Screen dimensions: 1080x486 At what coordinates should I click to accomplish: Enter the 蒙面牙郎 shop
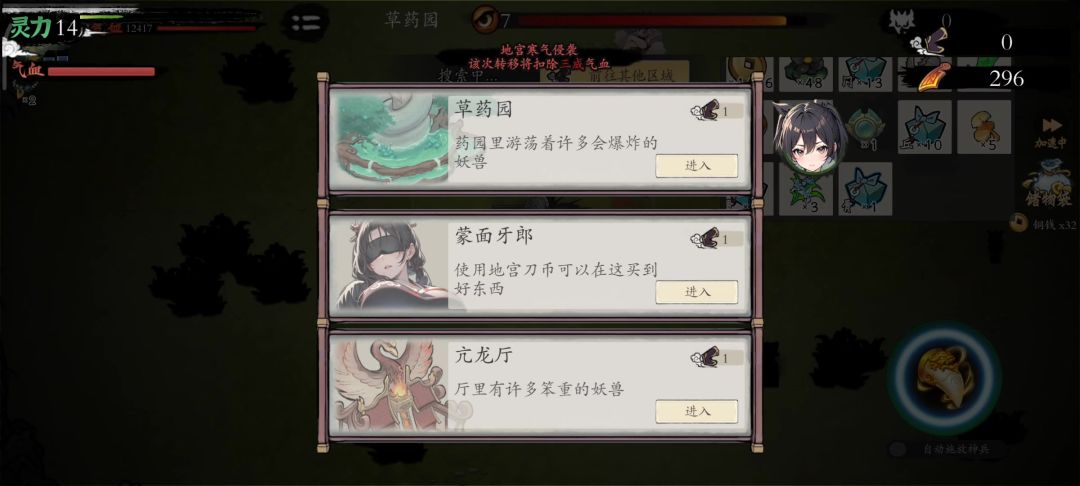point(696,292)
